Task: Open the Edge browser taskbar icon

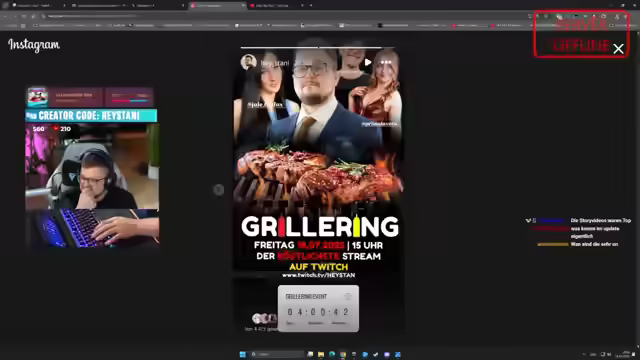Action: coord(332,354)
